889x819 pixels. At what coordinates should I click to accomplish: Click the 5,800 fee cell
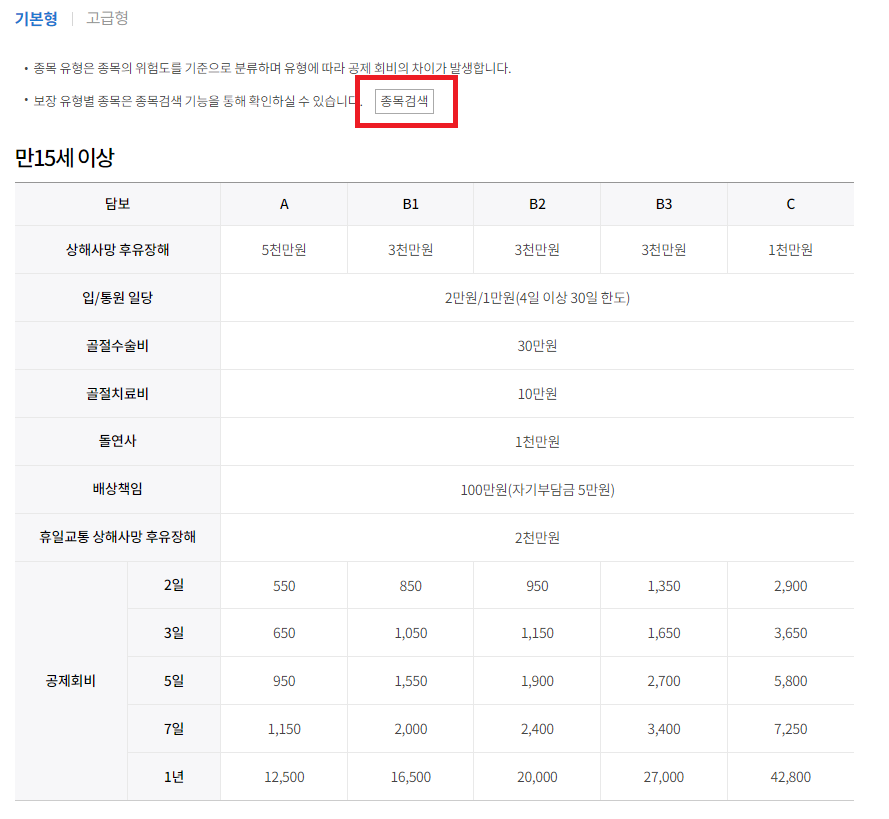click(x=790, y=681)
